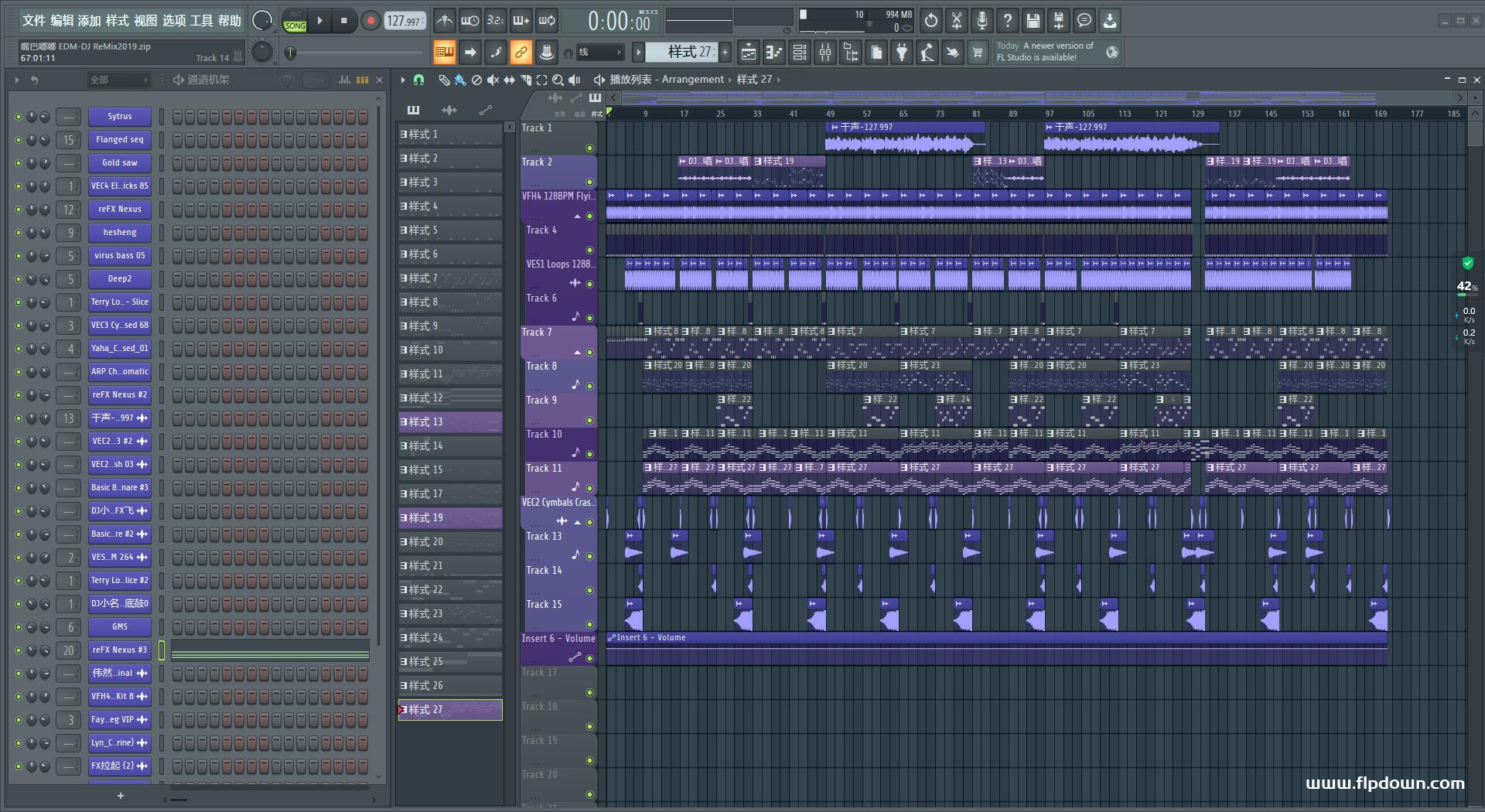Open the Playlist view icon
Screen dimensions: 1485x812
(x=748, y=53)
